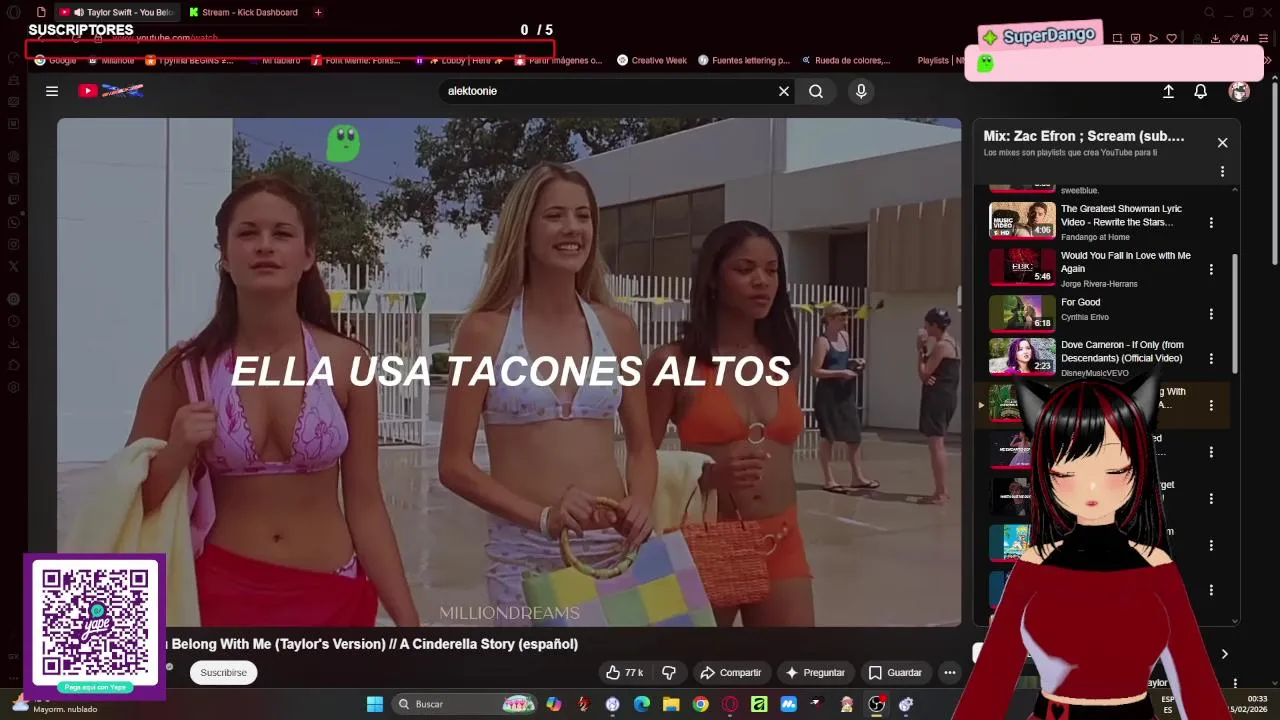
Task: Open options for Dove Cameron If Only
Action: coord(1211,358)
